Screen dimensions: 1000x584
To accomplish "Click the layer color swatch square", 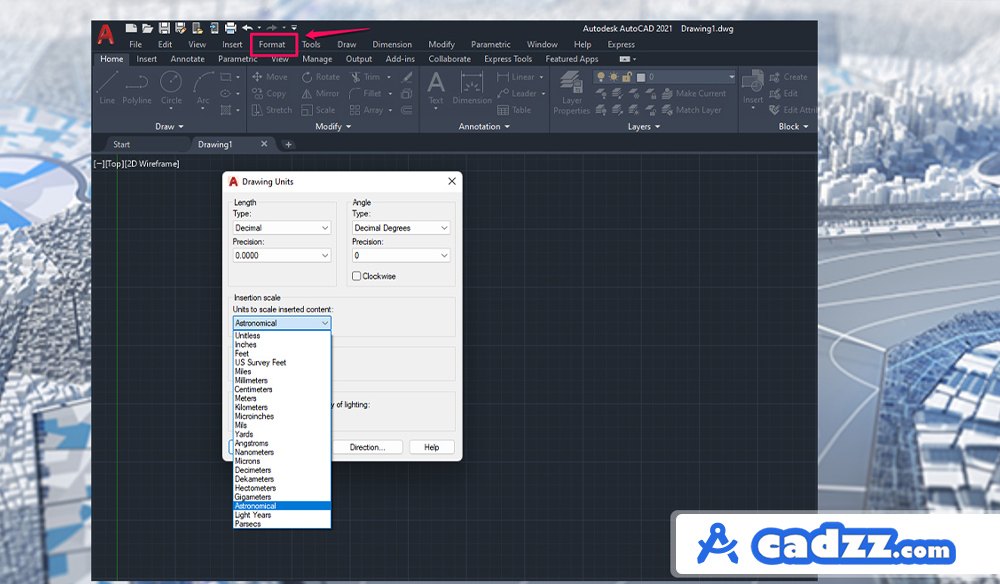I will click(641, 77).
